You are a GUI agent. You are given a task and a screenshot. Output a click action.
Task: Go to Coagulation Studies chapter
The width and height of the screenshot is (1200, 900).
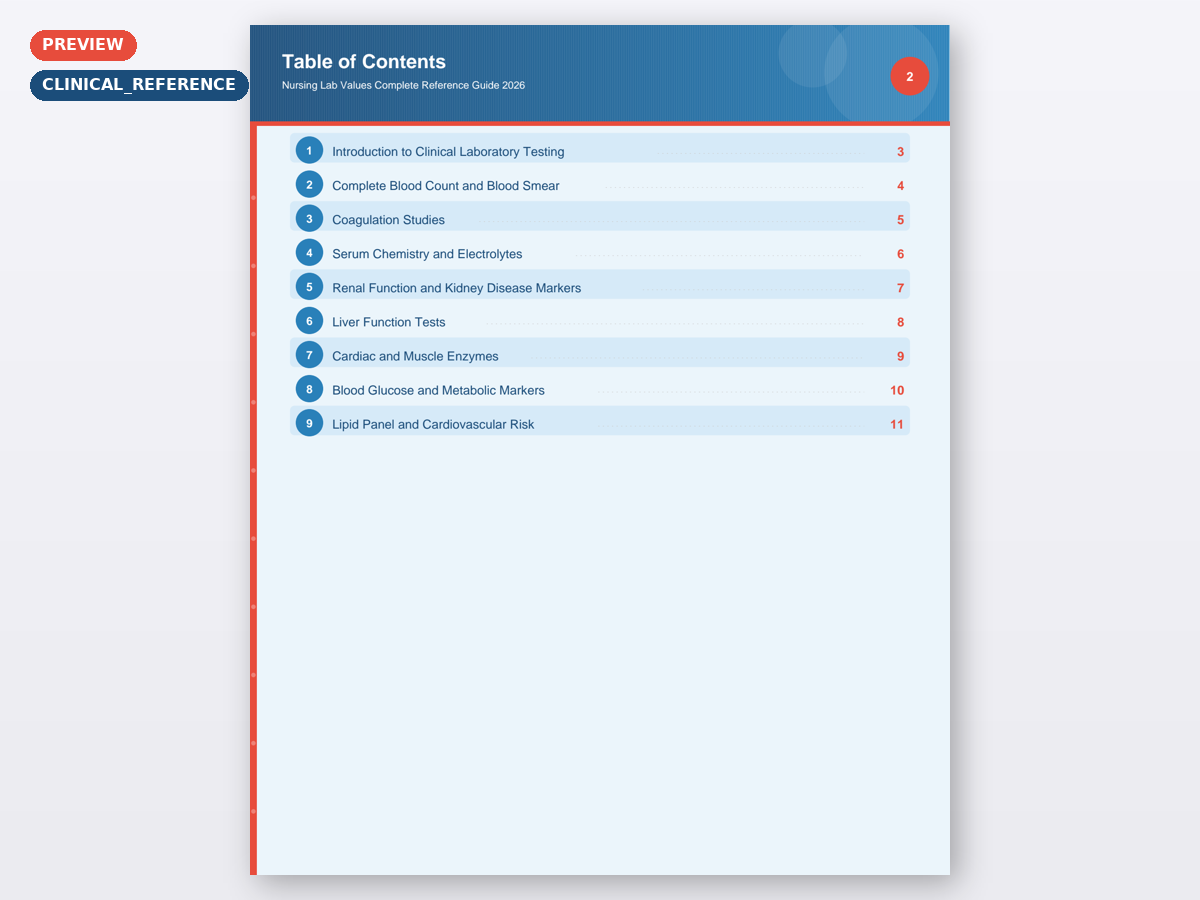[388, 220]
